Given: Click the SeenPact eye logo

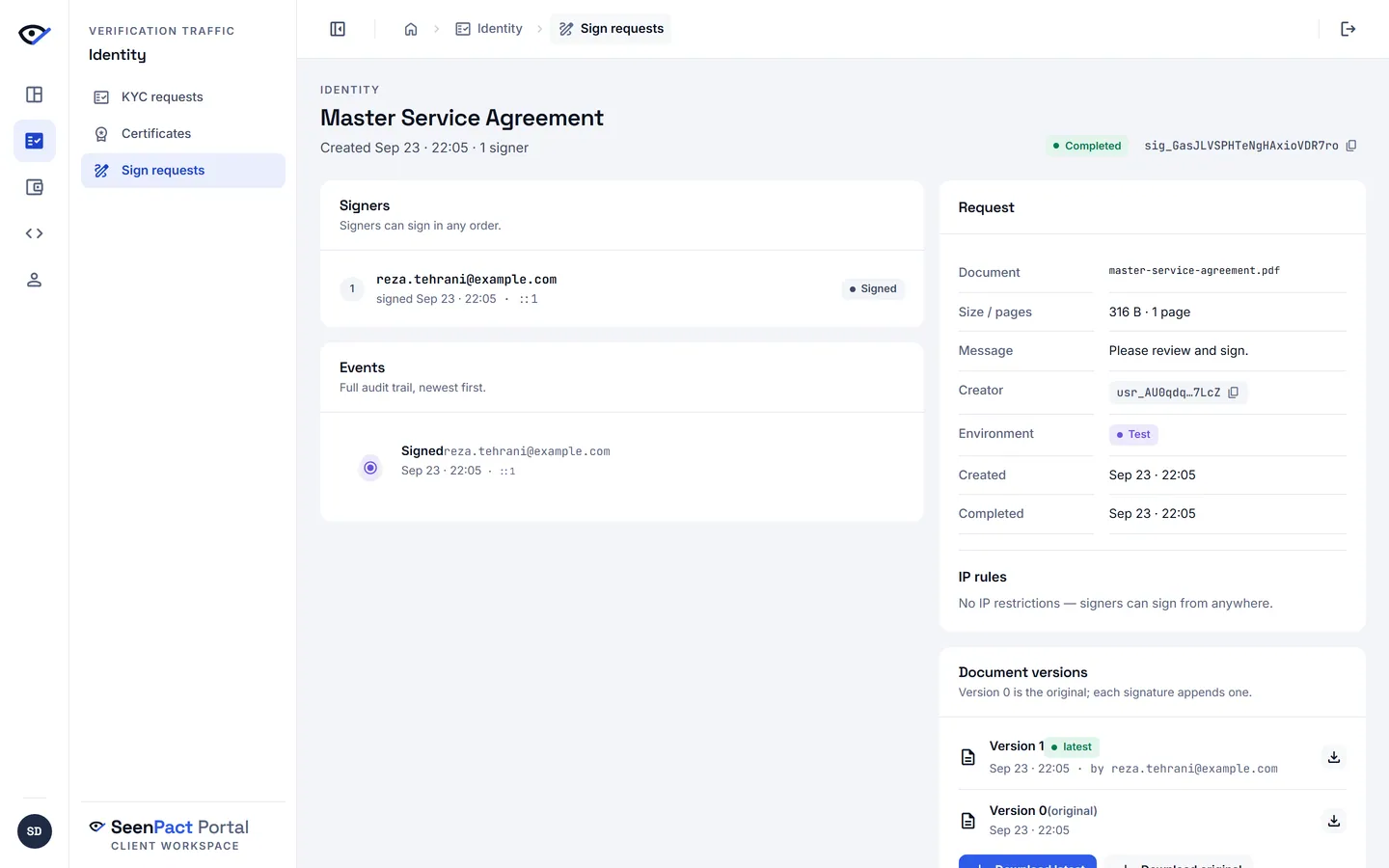Looking at the screenshot, I should [34, 35].
